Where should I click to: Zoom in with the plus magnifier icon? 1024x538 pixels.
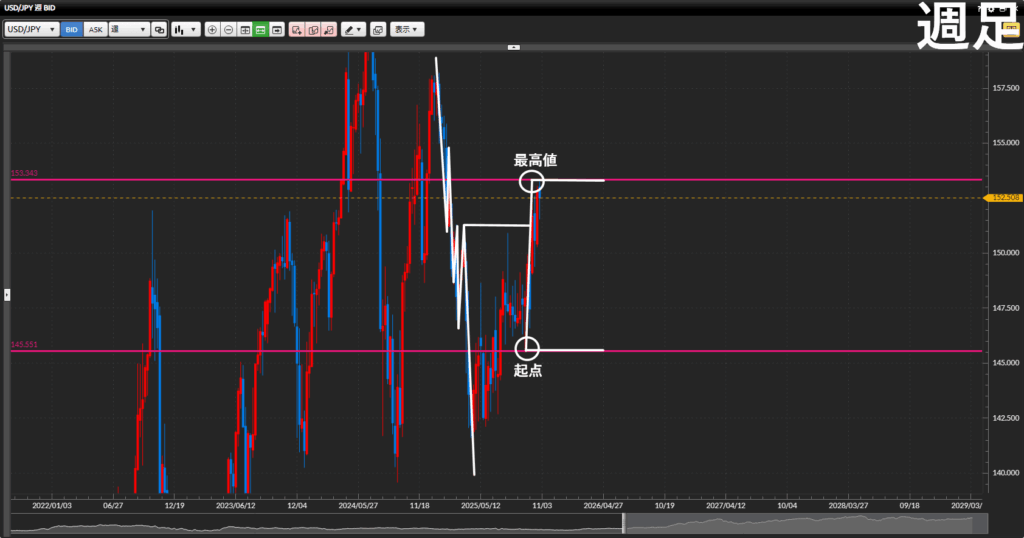click(x=212, y=30)
